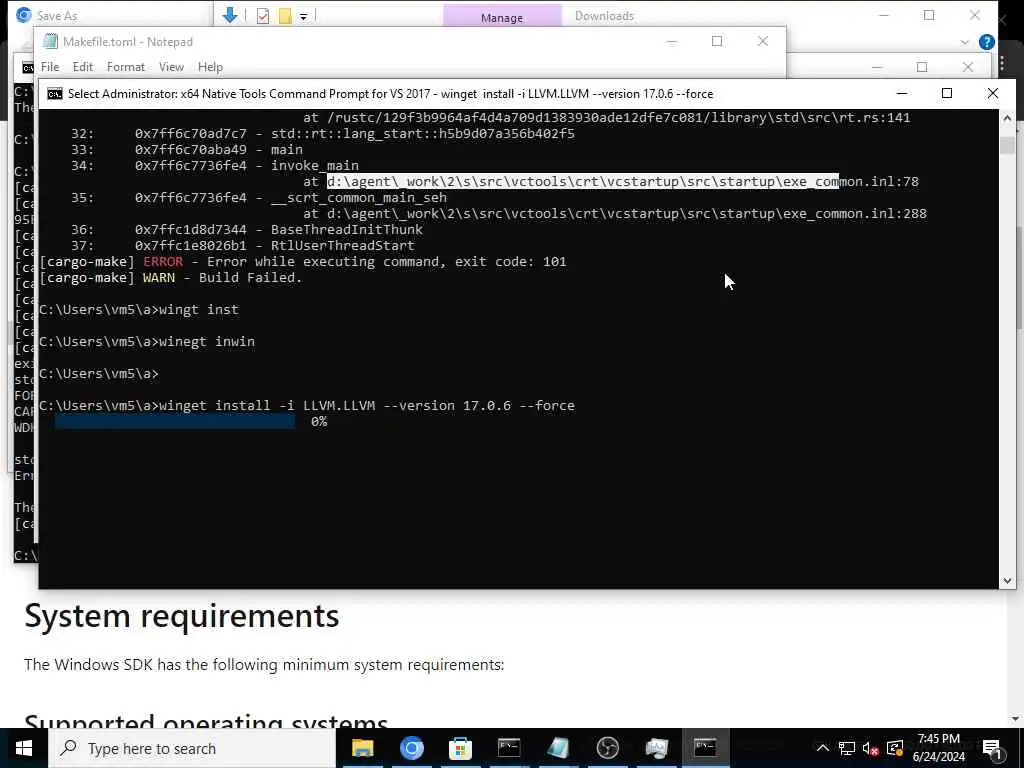Open the Chrome browser from the taskbar

pos(411,748)
